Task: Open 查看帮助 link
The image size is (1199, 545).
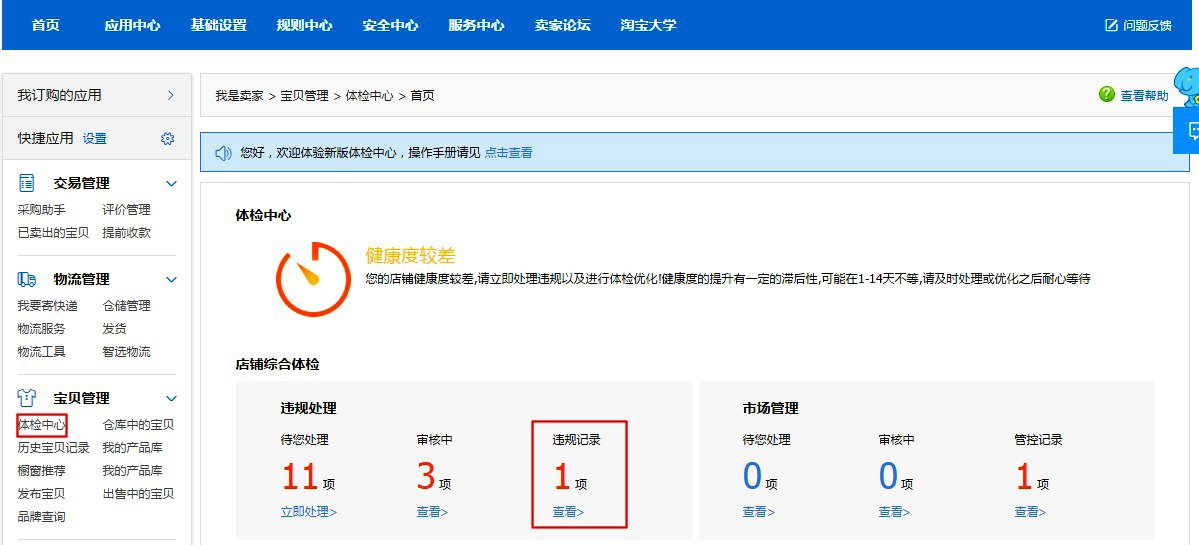Action: click(1145, 96)
